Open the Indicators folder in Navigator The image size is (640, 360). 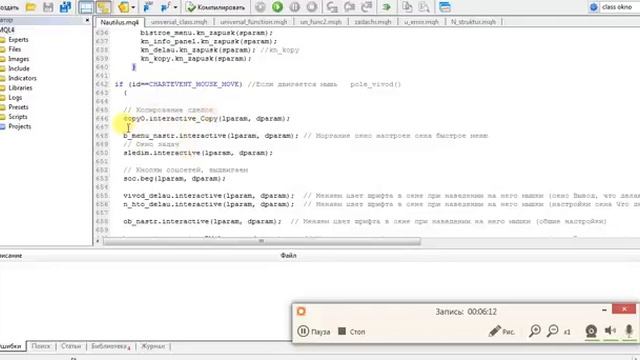[x=22, y=78]
